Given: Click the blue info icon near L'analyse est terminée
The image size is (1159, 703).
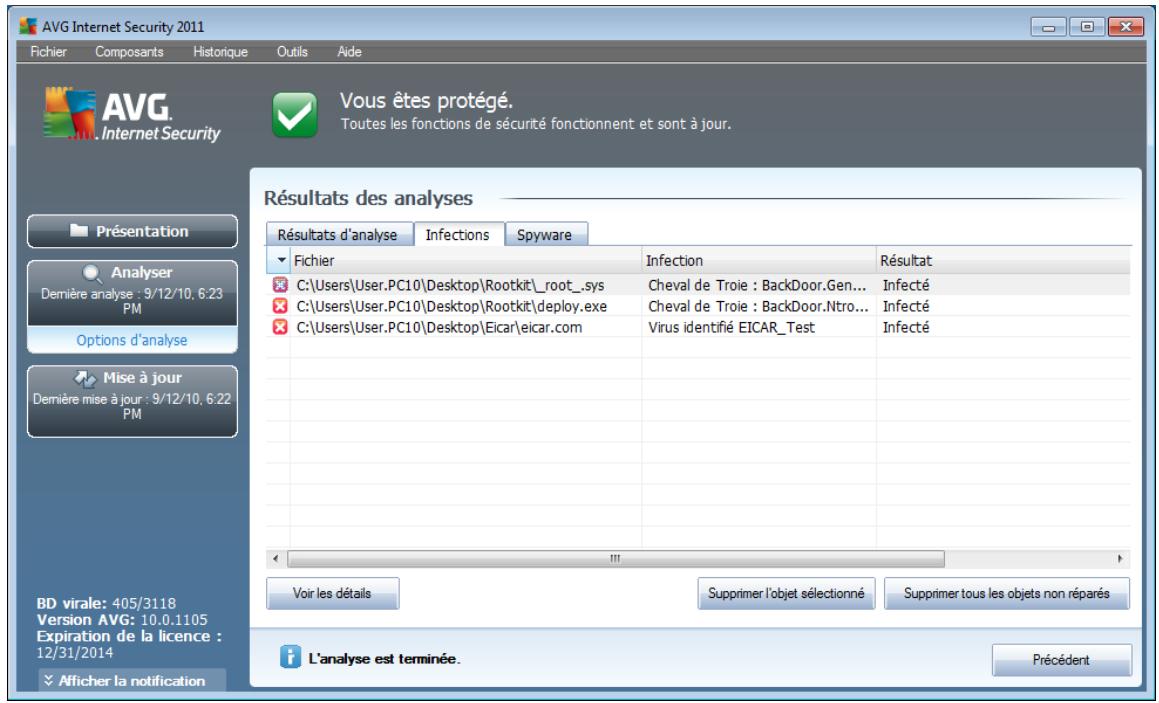Looking at the screenshot, I should tap(290, 656).
